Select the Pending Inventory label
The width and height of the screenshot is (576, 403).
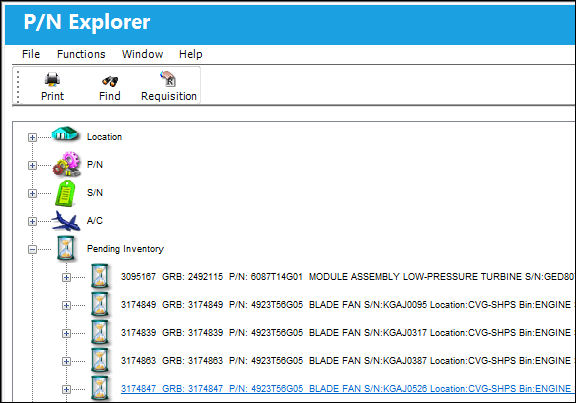point(125,249)
